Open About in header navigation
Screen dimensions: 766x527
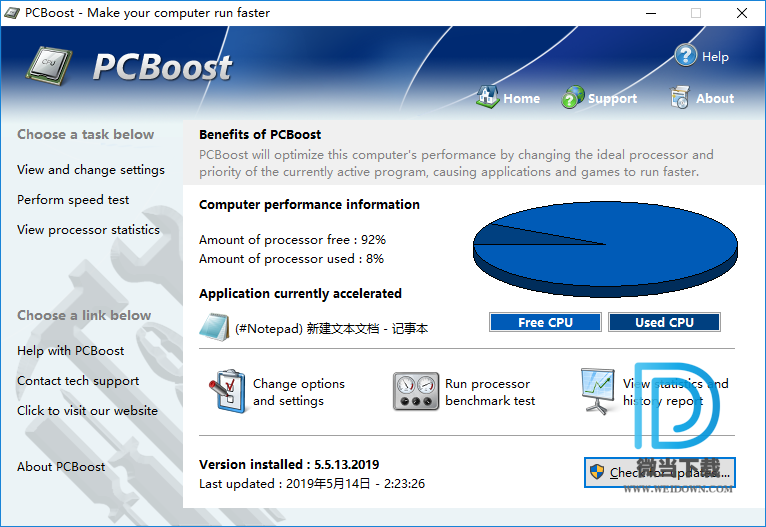[x=715, y=98]
